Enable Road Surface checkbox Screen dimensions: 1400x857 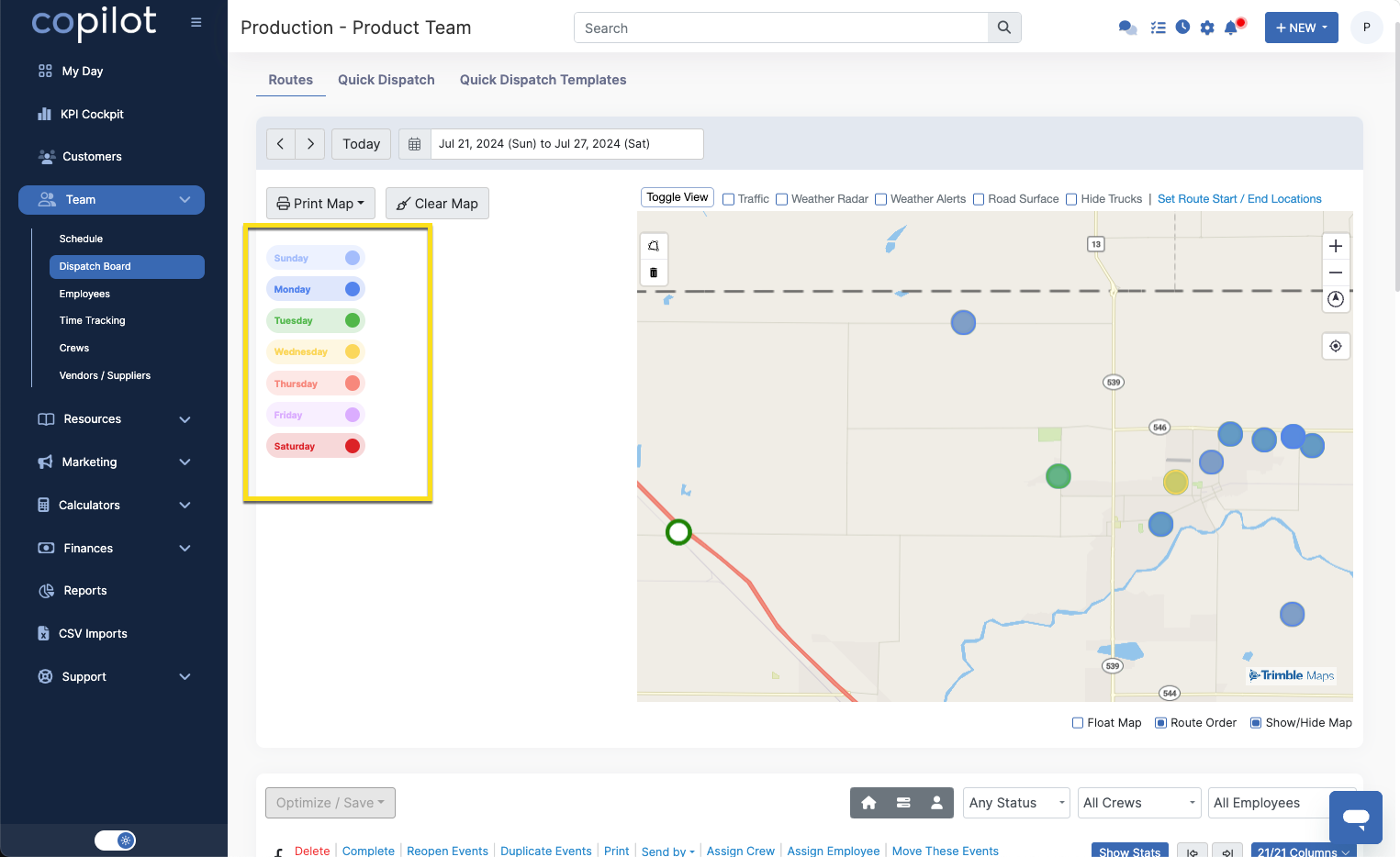979,199
